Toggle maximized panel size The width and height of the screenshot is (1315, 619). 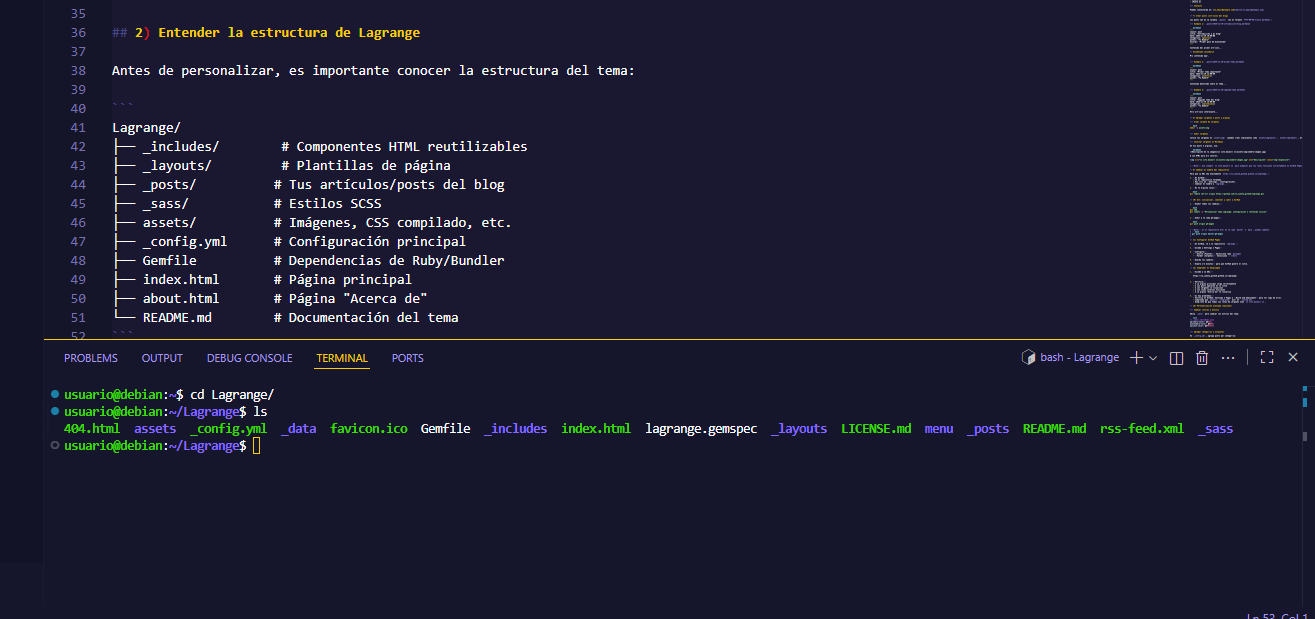[x=1266, y=358]
